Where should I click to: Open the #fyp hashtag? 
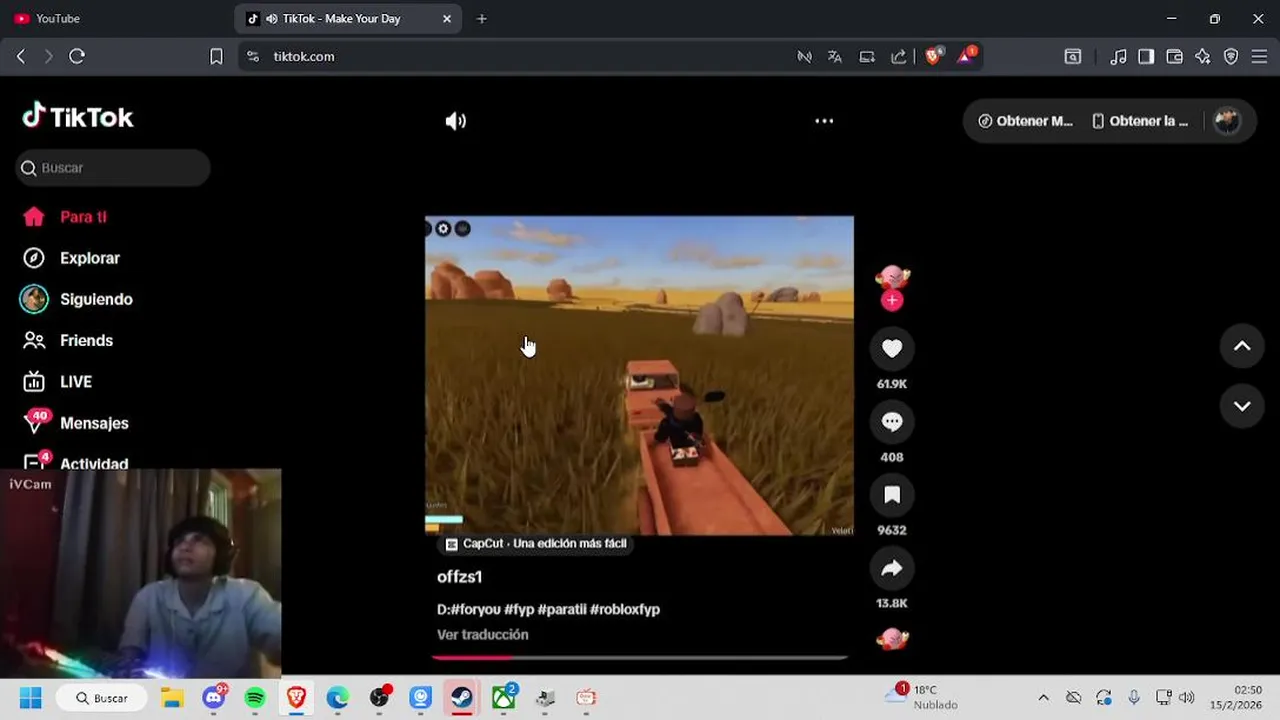[x=519, y=609]
